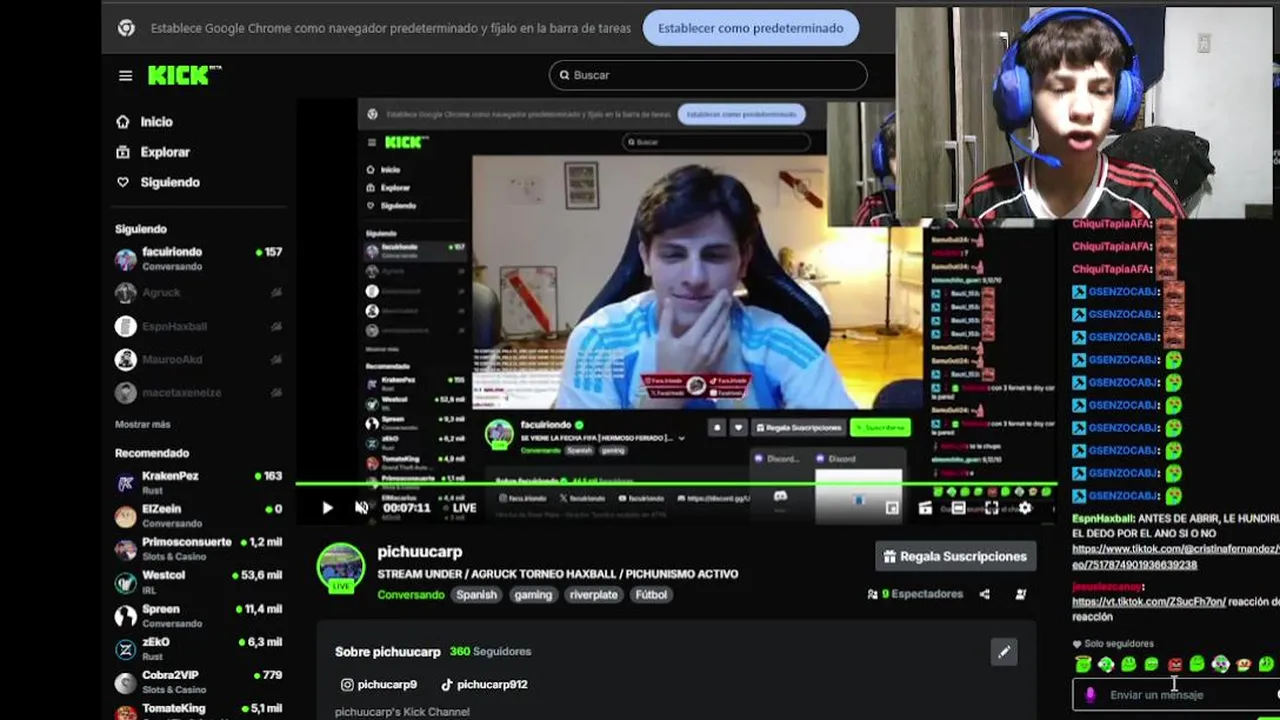Click the Conversando category link
1280x720 pixels.
pyautogui.click(x=410, y=594)
